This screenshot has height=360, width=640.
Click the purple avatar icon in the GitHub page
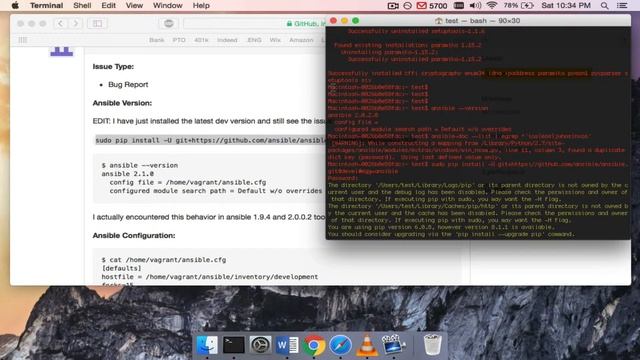tap(62, 51)
